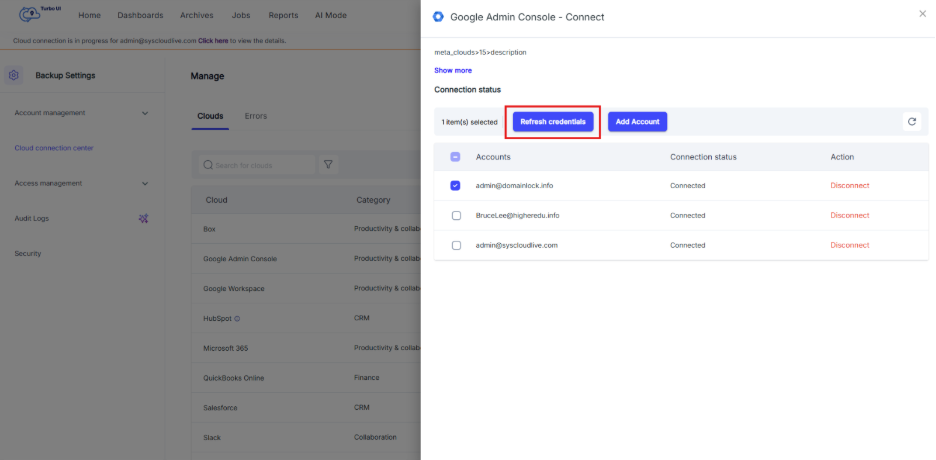The height and width of the screenshot is (460, 936).
Task: Click the filter funnel icon
Action: [x=328, y=164]
